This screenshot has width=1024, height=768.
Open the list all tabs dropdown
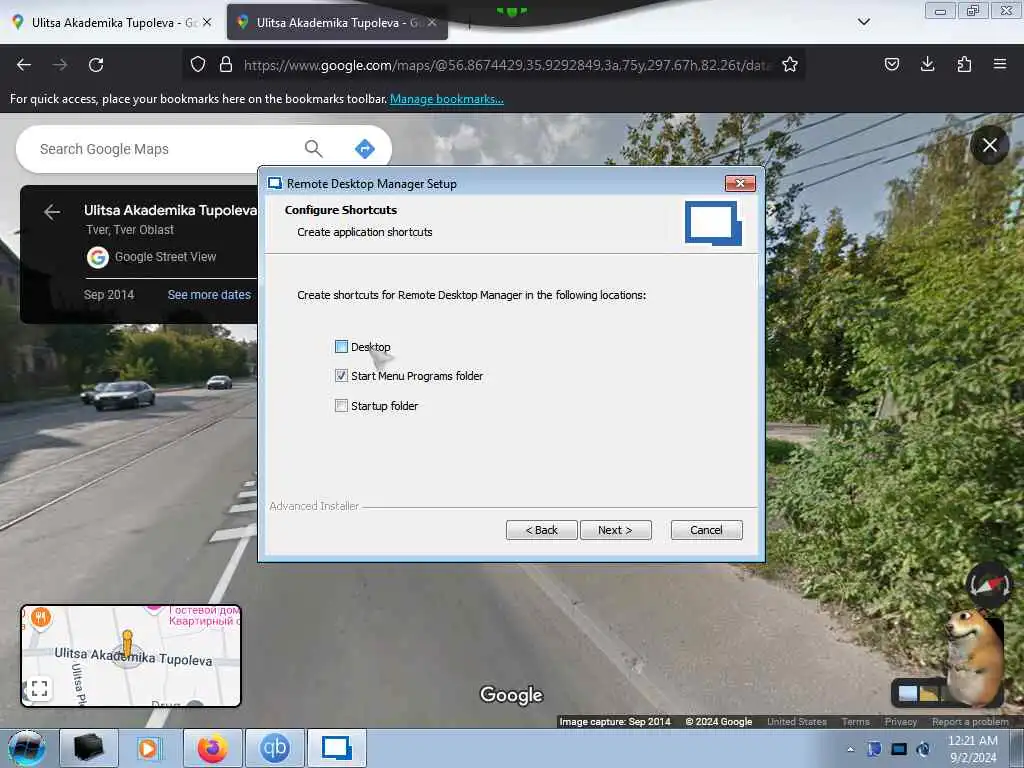[x=863, y=22]
